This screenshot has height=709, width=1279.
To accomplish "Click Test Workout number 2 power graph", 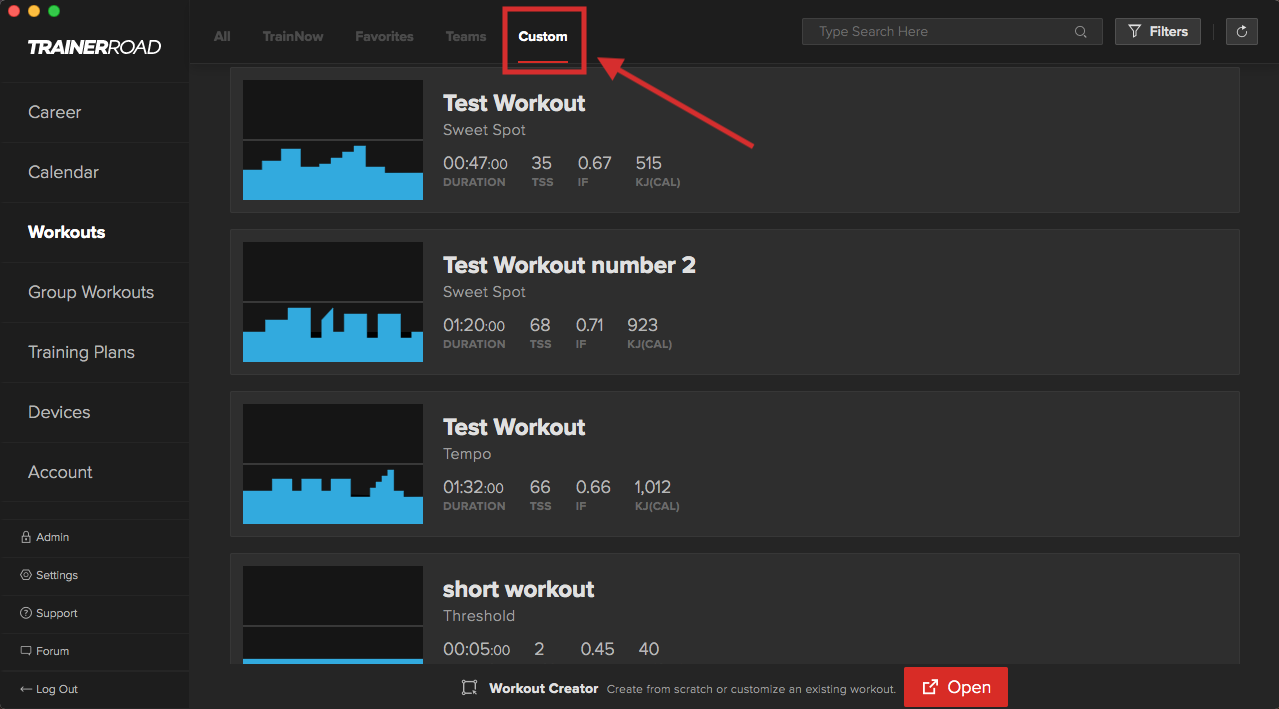I will click(x=333, y=302).
